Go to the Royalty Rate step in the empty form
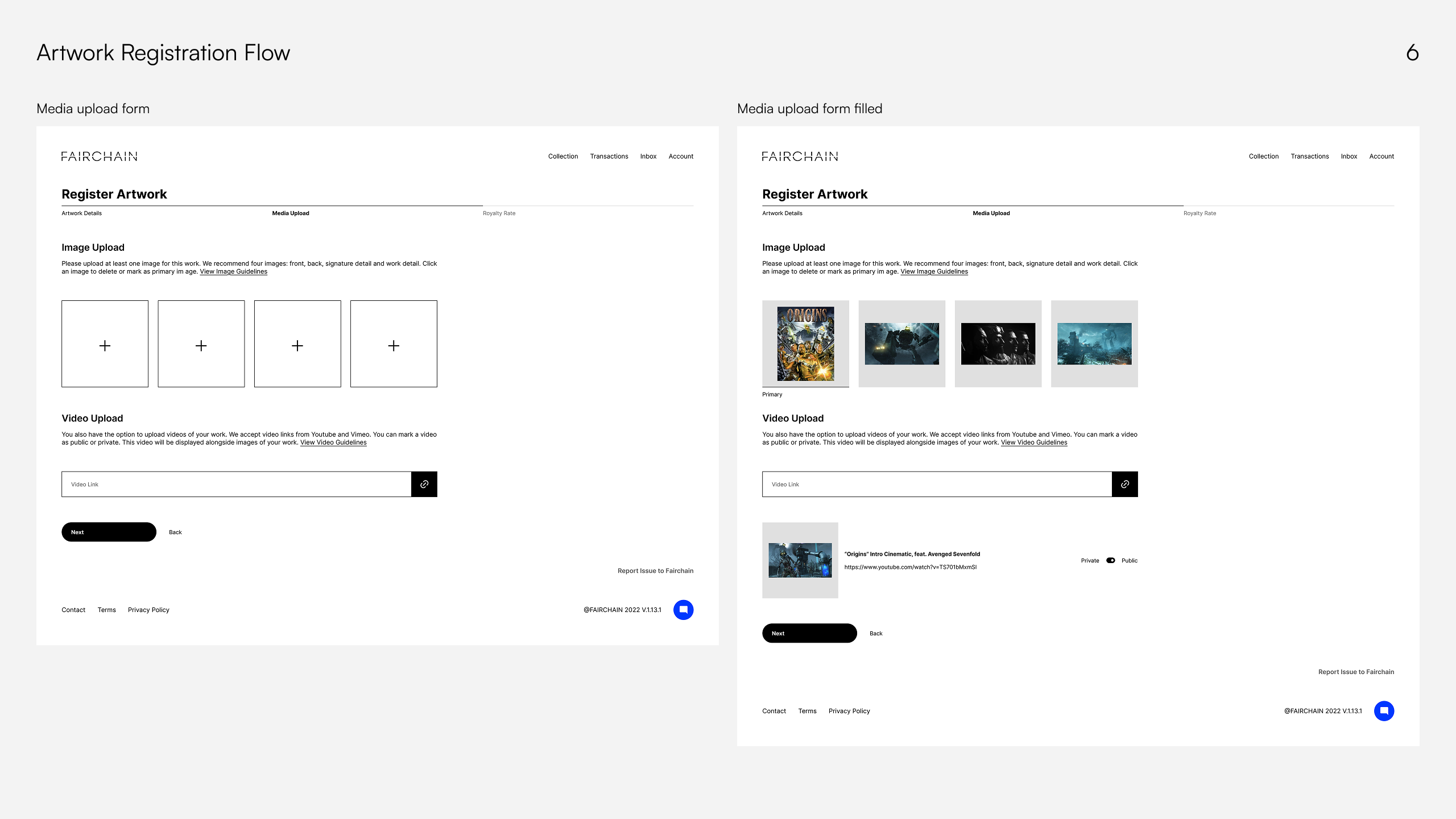Screen dimensions: 1456x819 pos(499,213)
